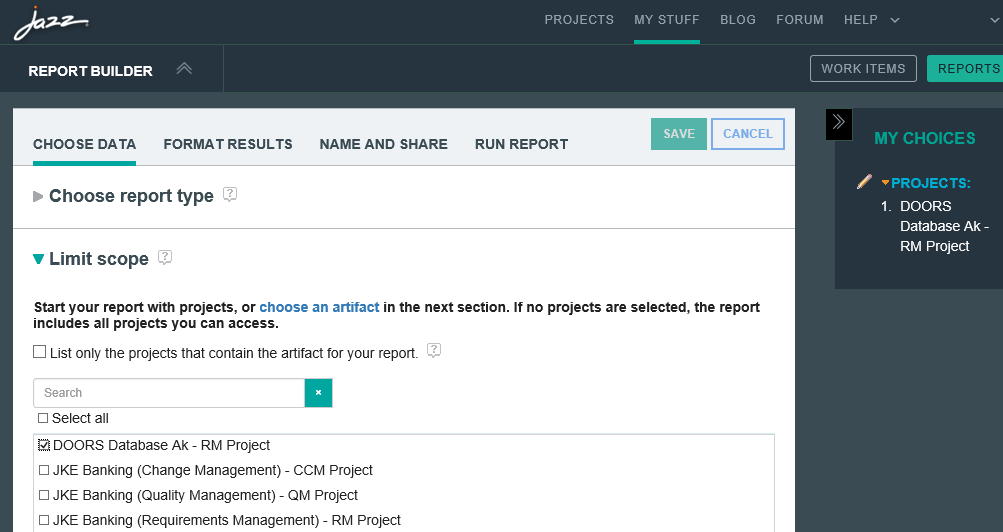Go to My Stuff in top navigation

click(x=667, y=20)
